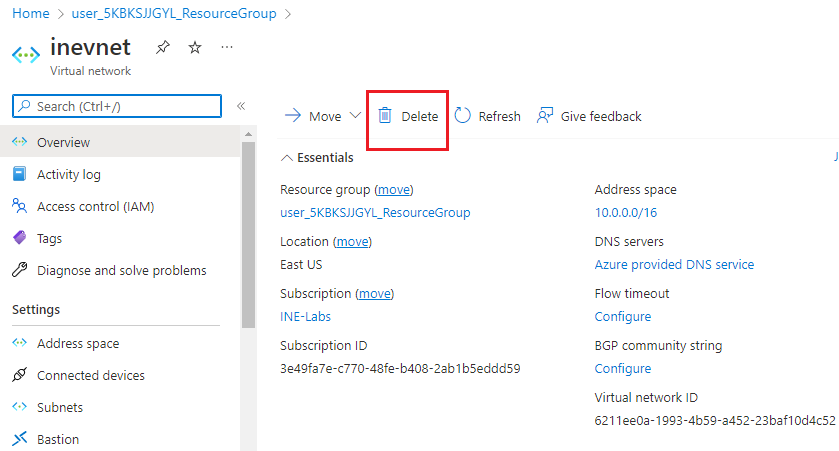Pin the inevnet resource to dashboard
Screen dimensions: 839x451
pos(162,47)
